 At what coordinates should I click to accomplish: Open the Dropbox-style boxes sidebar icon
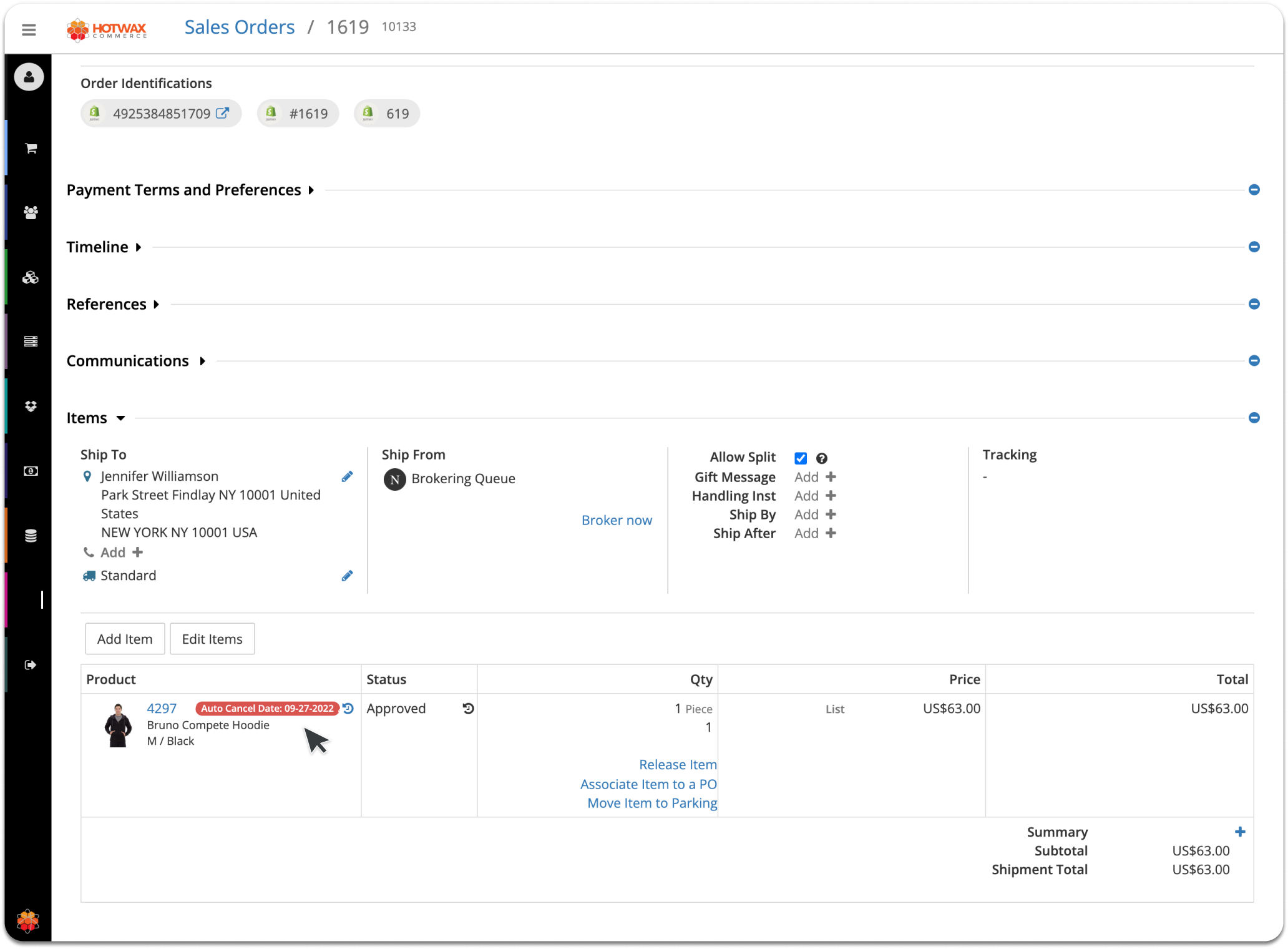(x=31, y=406)
